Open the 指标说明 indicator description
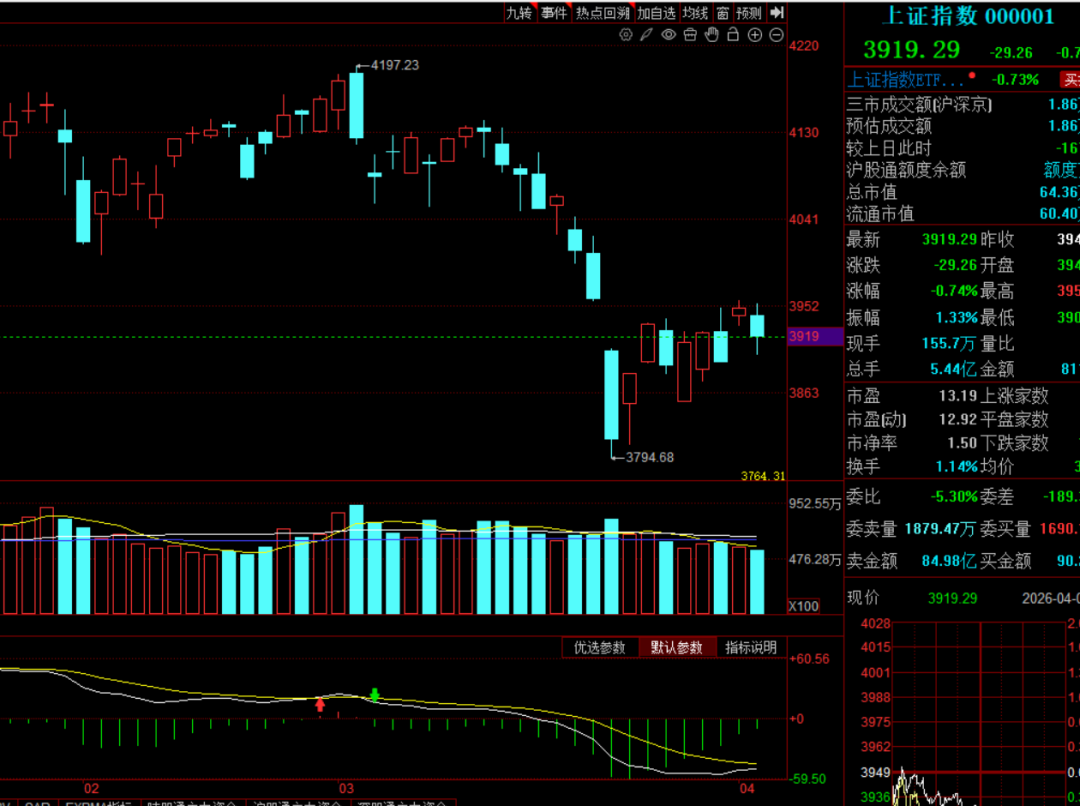This screenshot has width=1080, height=806. [751, 648]
